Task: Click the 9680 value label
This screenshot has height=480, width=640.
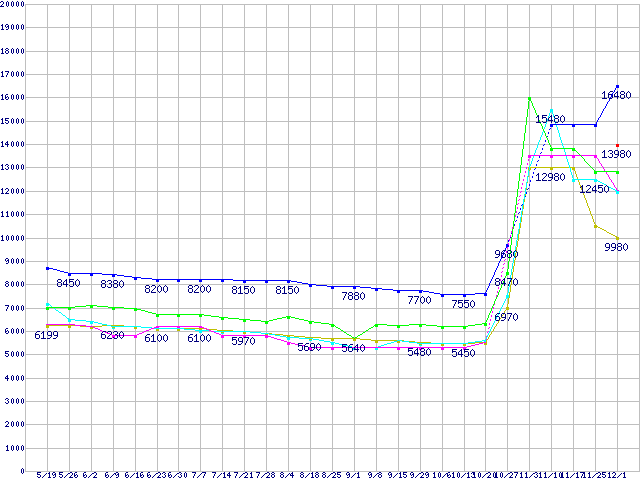Action: [507, 254]
